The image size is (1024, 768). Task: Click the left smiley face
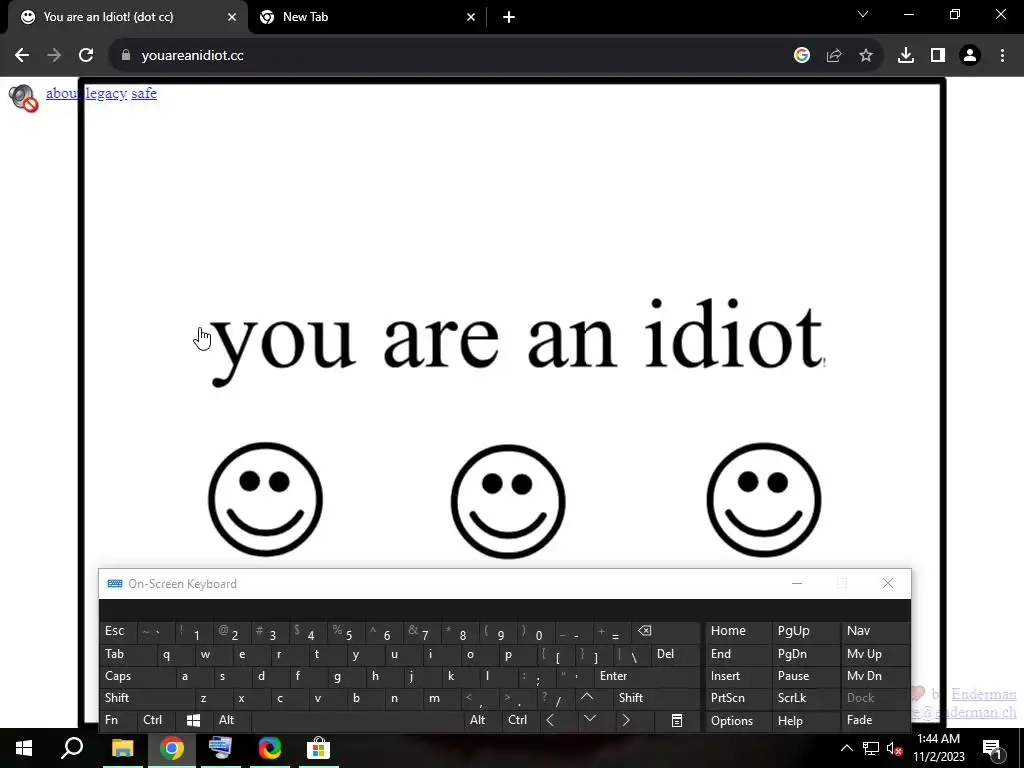[x=265, y=500]
